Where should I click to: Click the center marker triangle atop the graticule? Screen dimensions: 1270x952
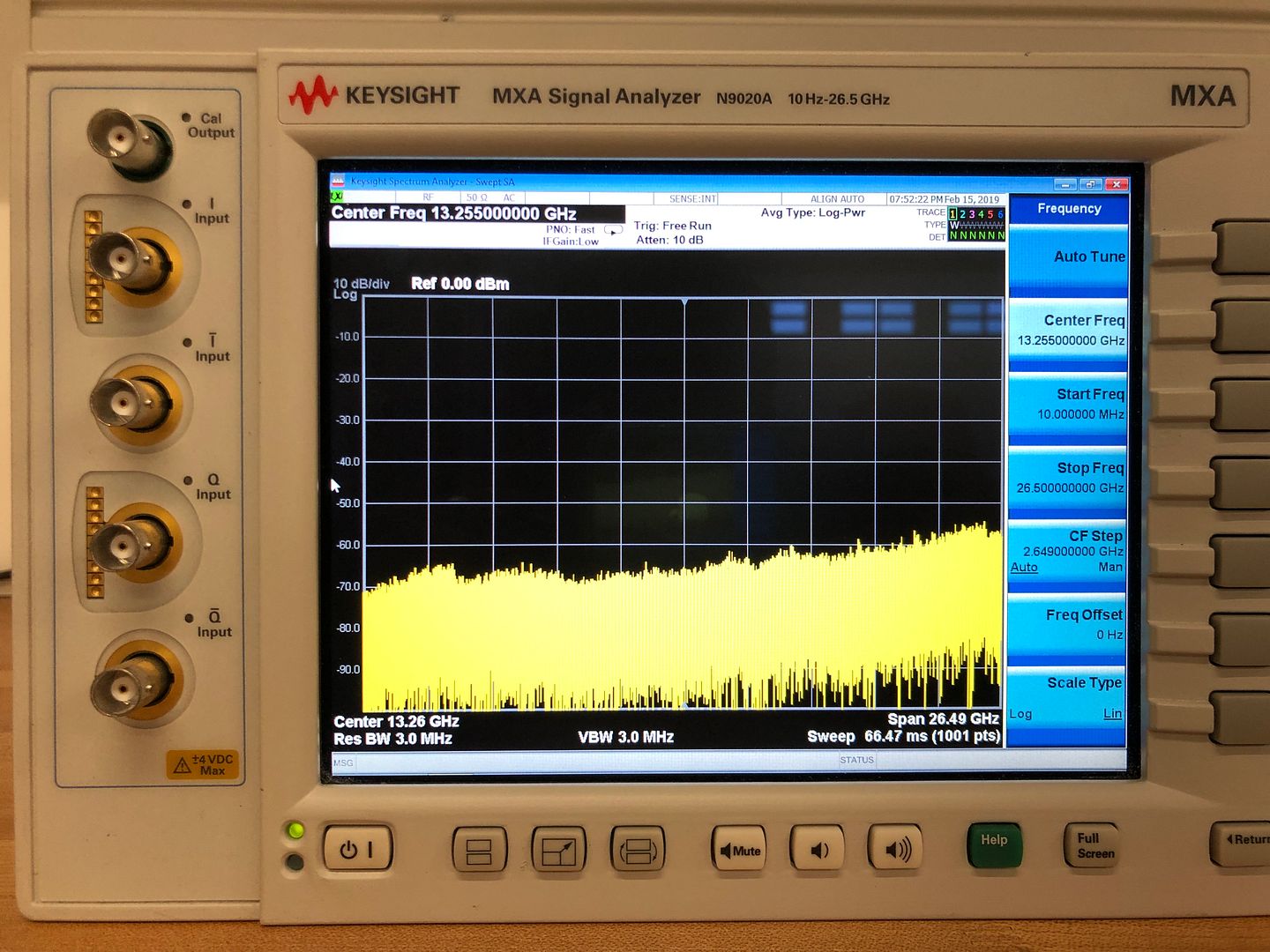pyautogui.click(x=684, y=302)
